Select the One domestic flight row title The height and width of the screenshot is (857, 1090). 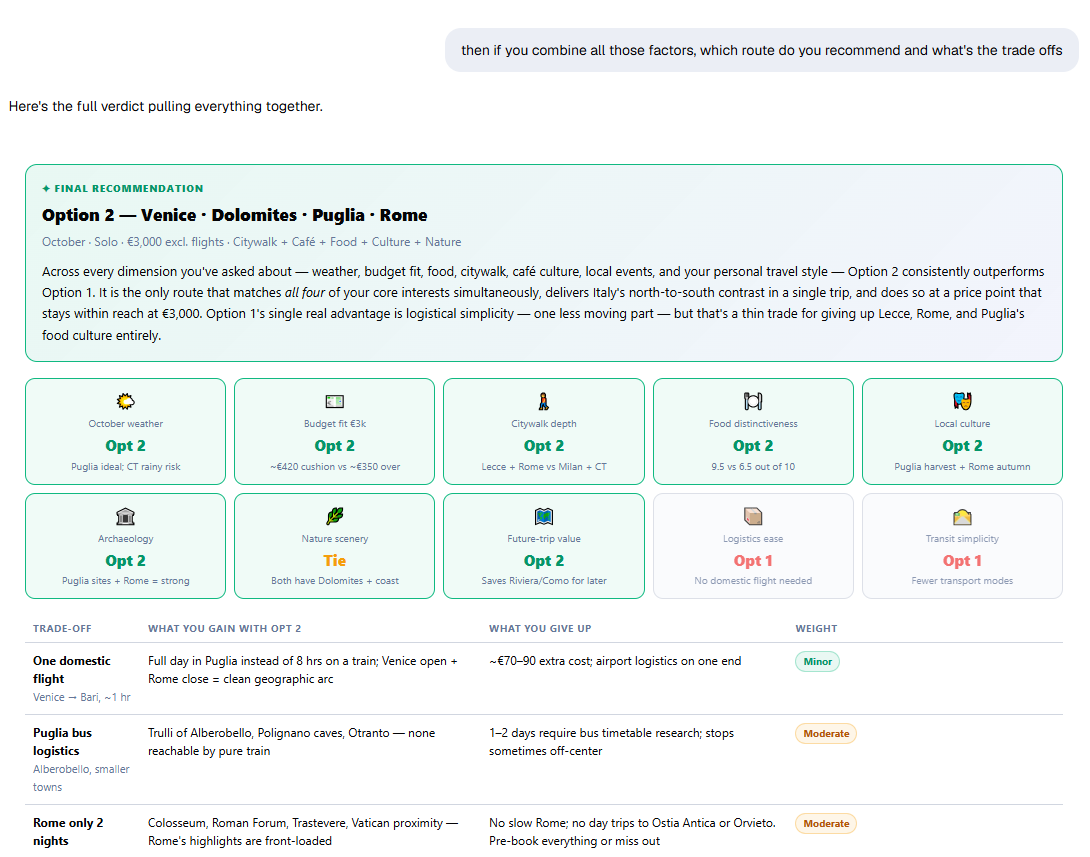pos(72,670)
